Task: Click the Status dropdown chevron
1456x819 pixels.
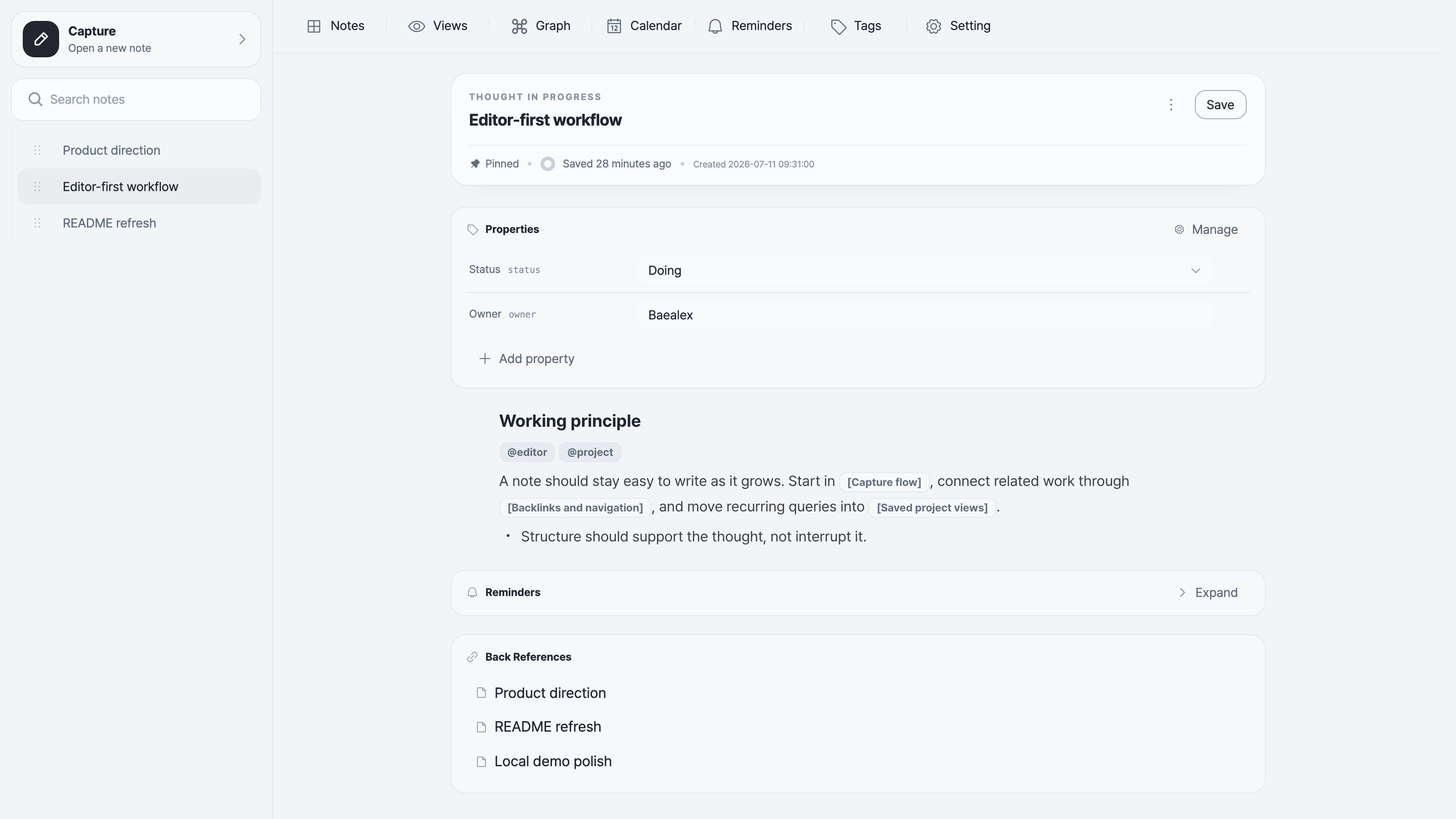Action: (1195, 270)
